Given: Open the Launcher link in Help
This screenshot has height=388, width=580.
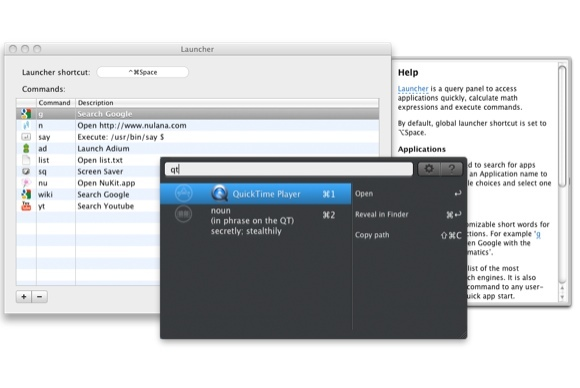Looking at the screenshot, I should tap(413, 89).
